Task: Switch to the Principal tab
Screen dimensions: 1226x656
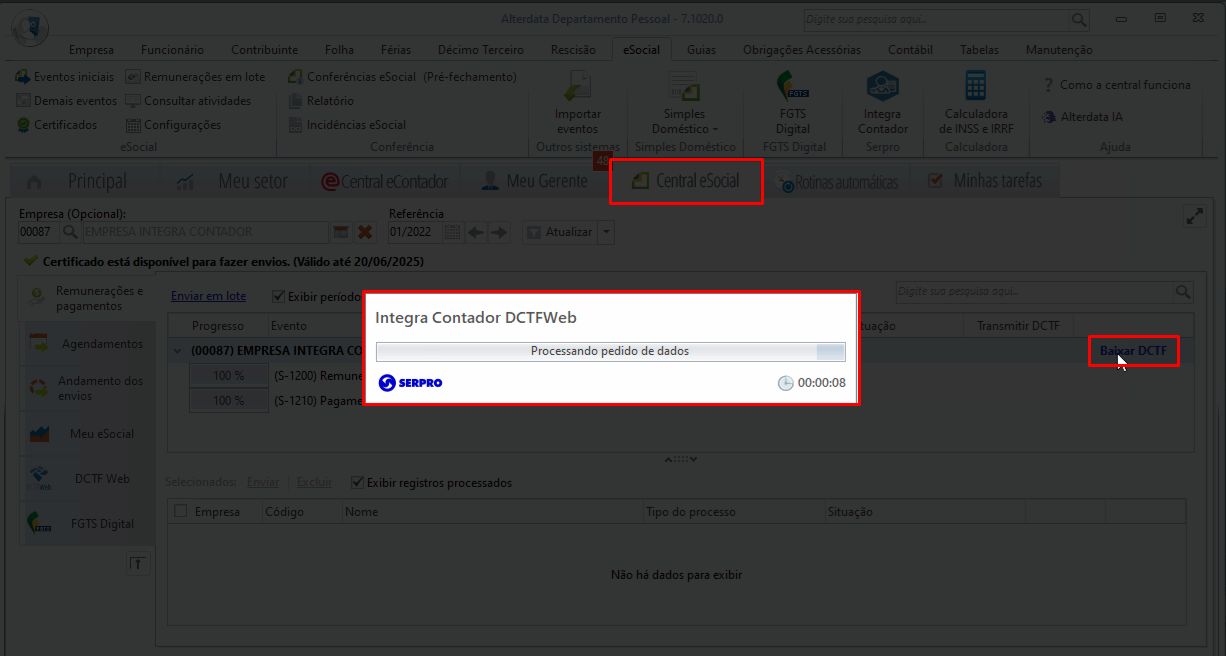Action: (78, 181)
